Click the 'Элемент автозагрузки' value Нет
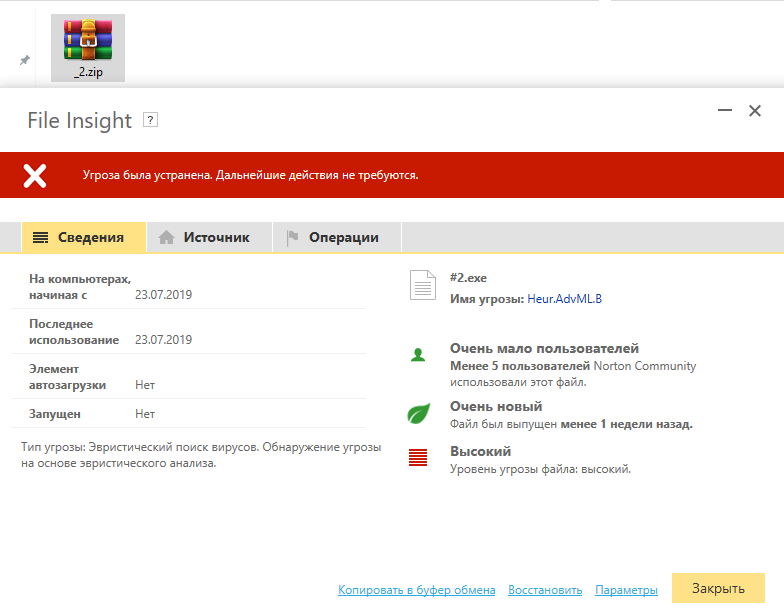The height and width of the screenshot is (614, 784). click(145, 385)
